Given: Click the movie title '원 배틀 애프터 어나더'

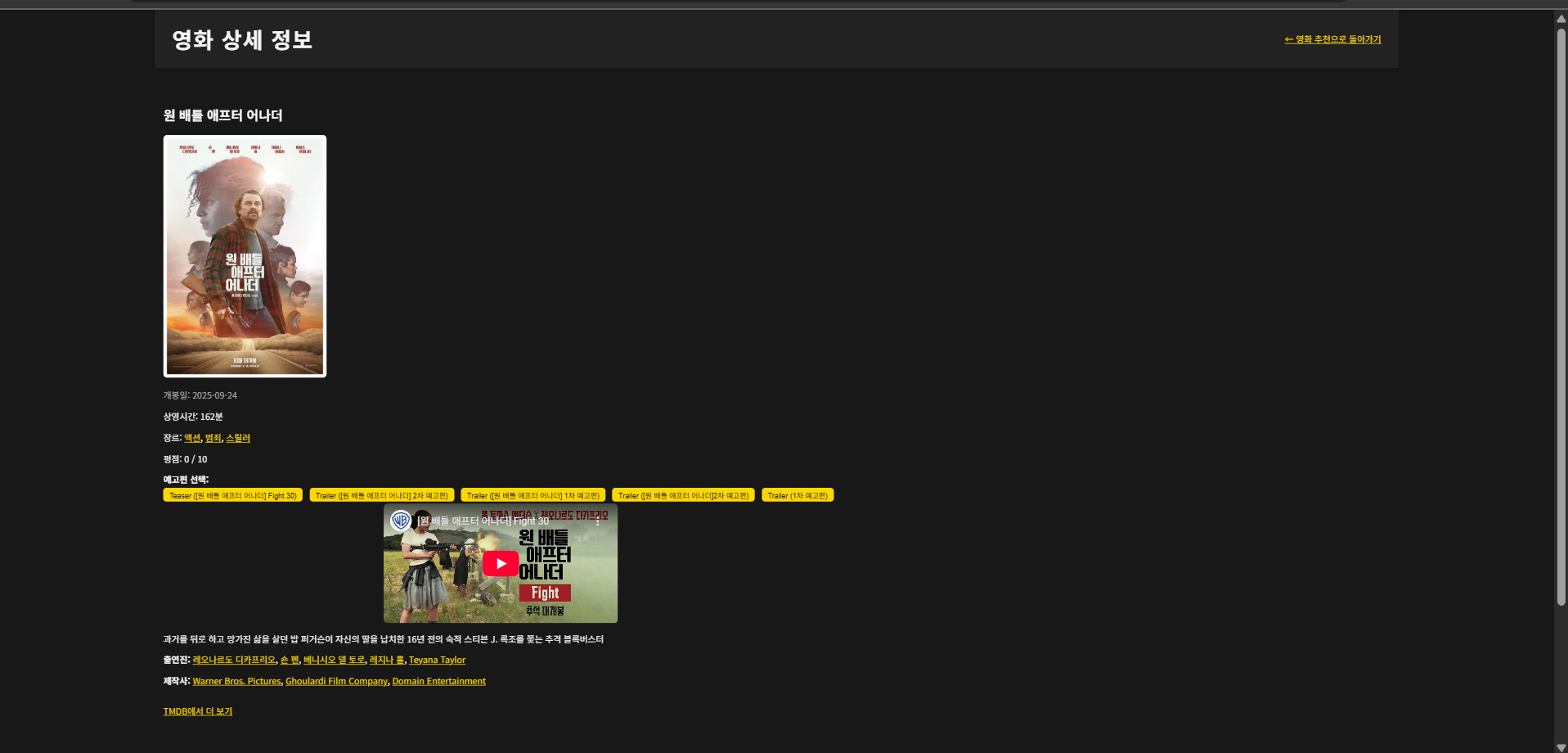Looking at the screenshot, I should (222, 115).
